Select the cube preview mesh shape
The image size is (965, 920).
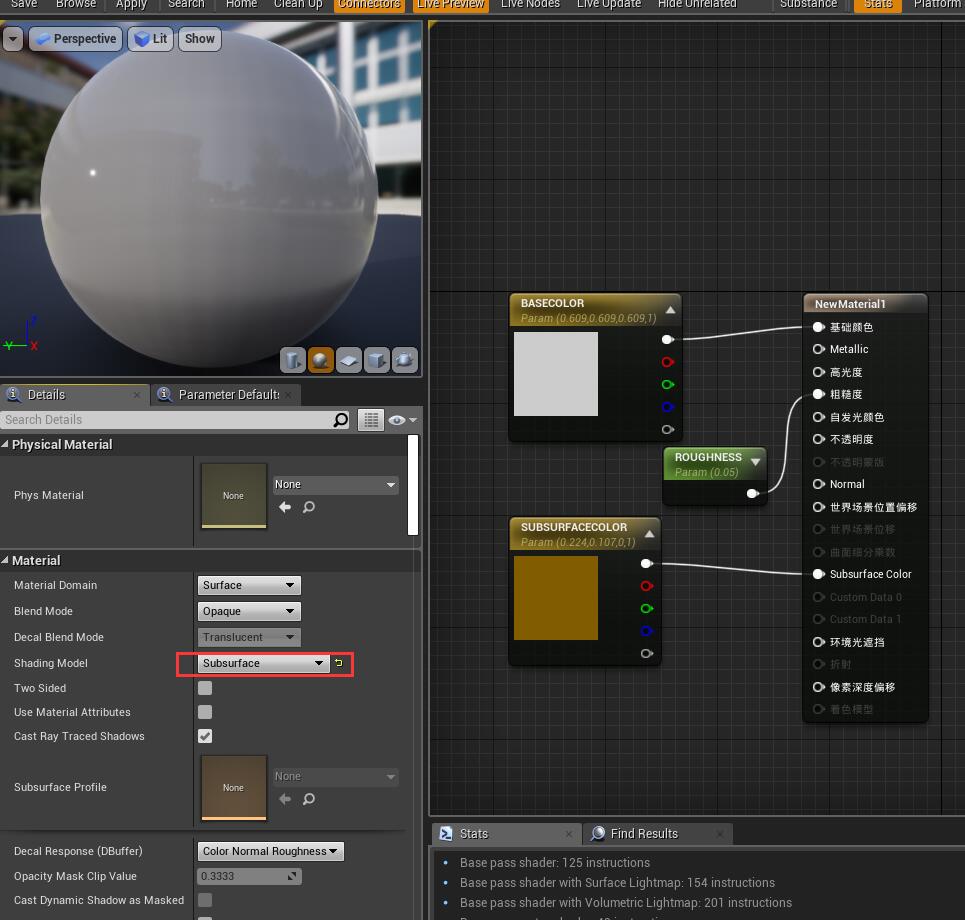(x=377, y=361)
